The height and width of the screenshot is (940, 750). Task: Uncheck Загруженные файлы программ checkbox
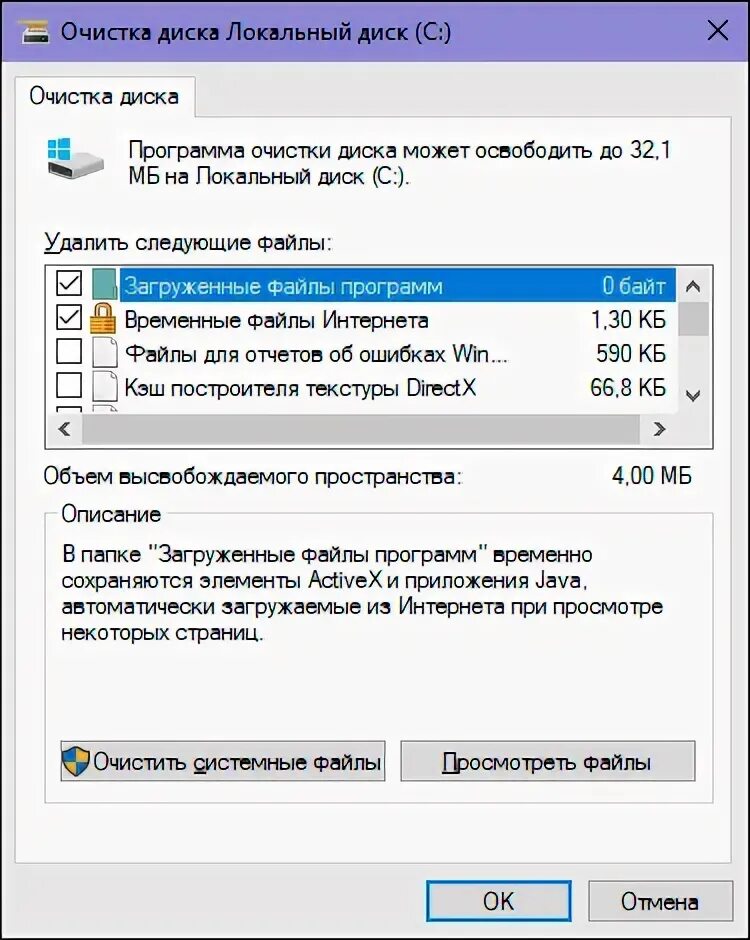coord(69,282)
